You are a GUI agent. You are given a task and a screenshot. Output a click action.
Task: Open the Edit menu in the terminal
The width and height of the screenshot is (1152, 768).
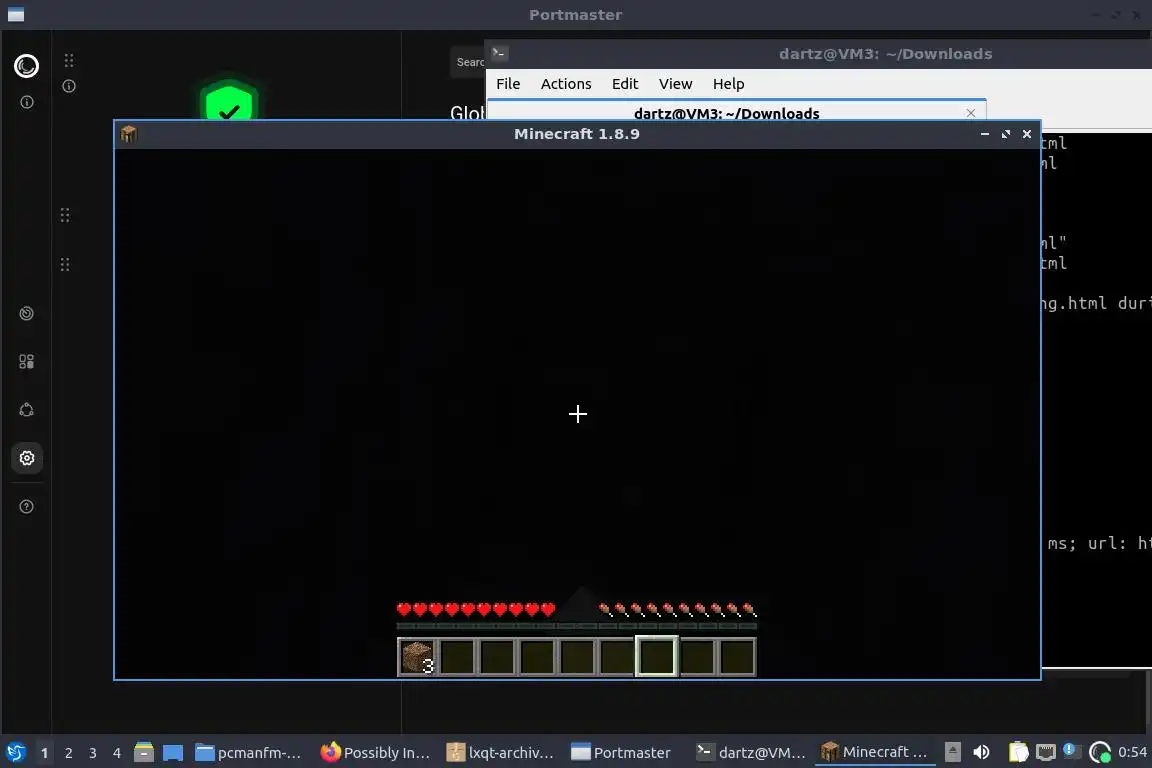point(625,84)
